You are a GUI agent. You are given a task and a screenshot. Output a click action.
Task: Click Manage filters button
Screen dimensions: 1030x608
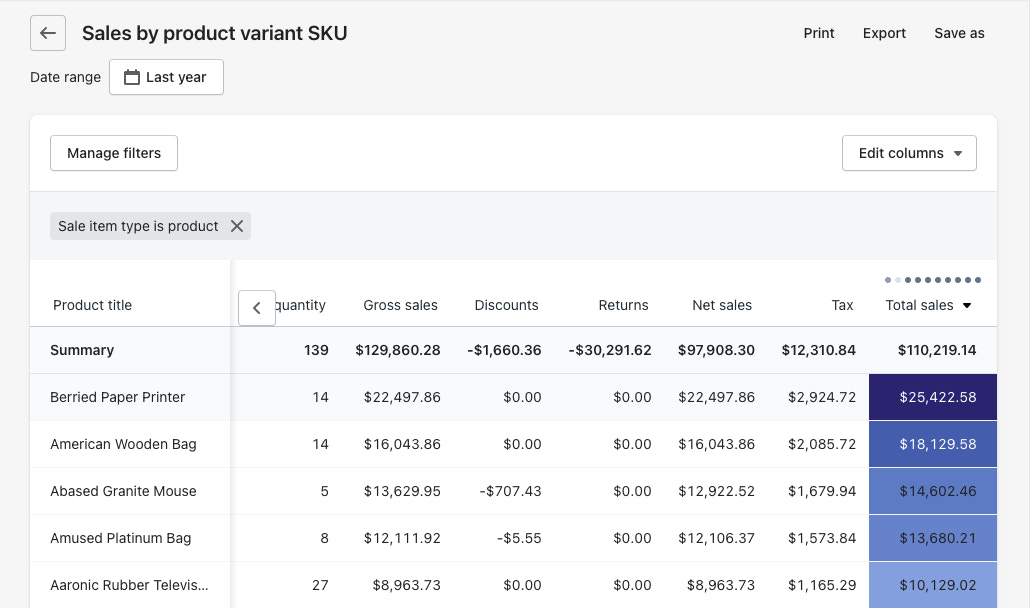point(114,153)
